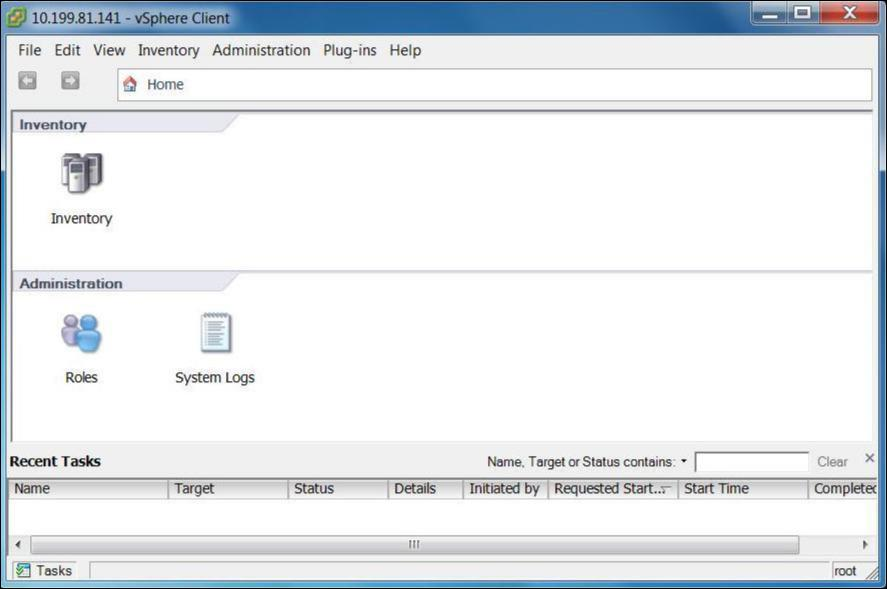
Task: Minimize the vSphere Client window
Action: click(769, 14)
